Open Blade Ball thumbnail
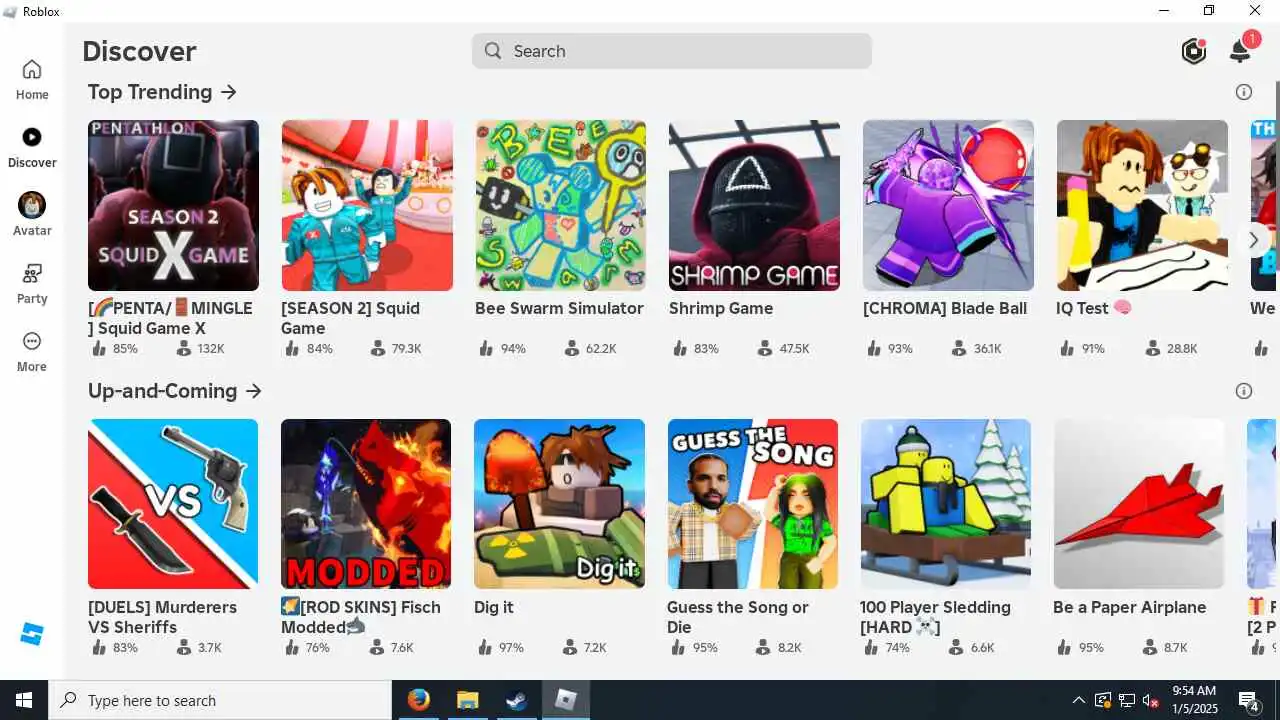This screenshot has height=720, width=1280. point(948,205)
